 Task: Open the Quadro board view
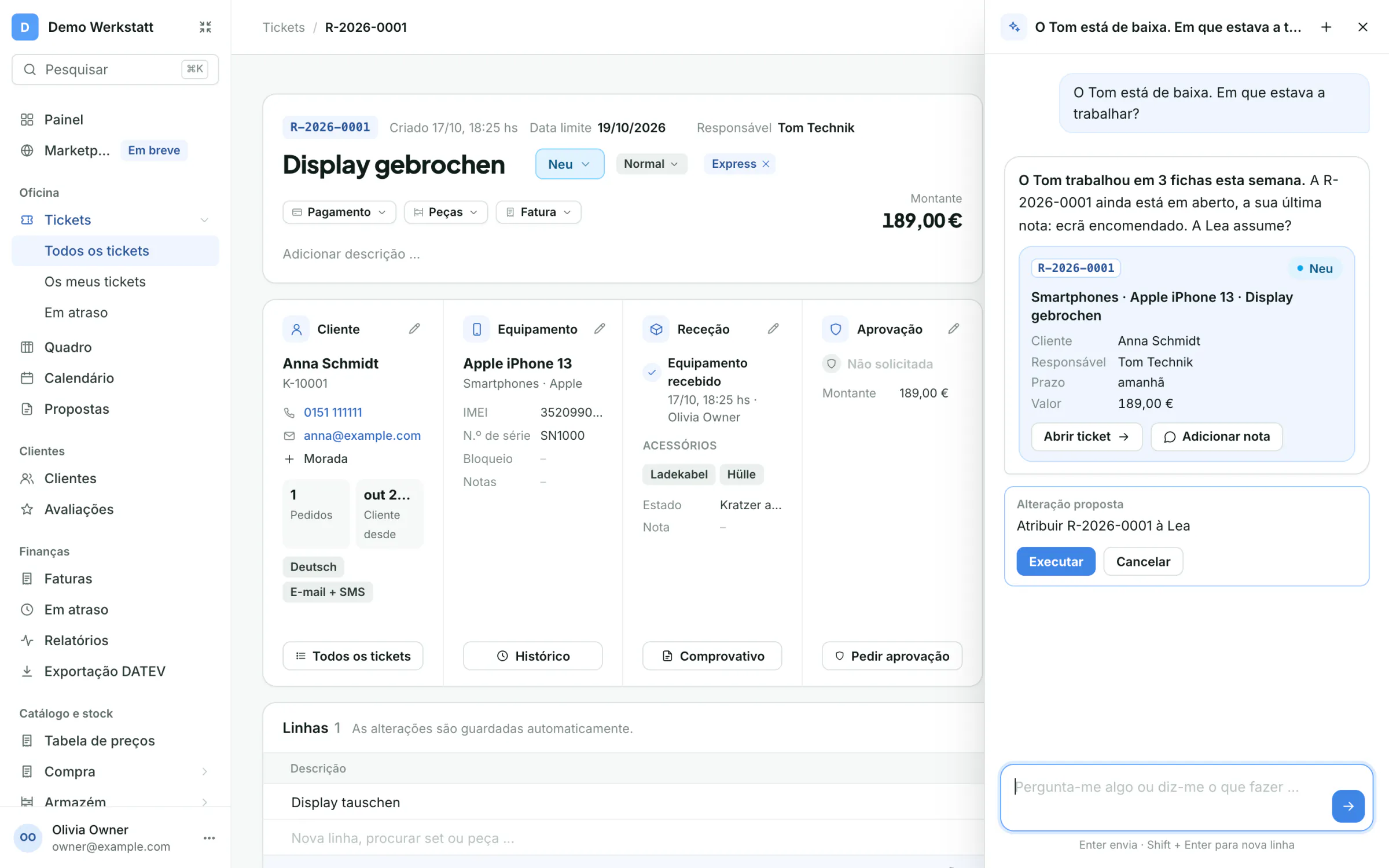pos(68,347)
